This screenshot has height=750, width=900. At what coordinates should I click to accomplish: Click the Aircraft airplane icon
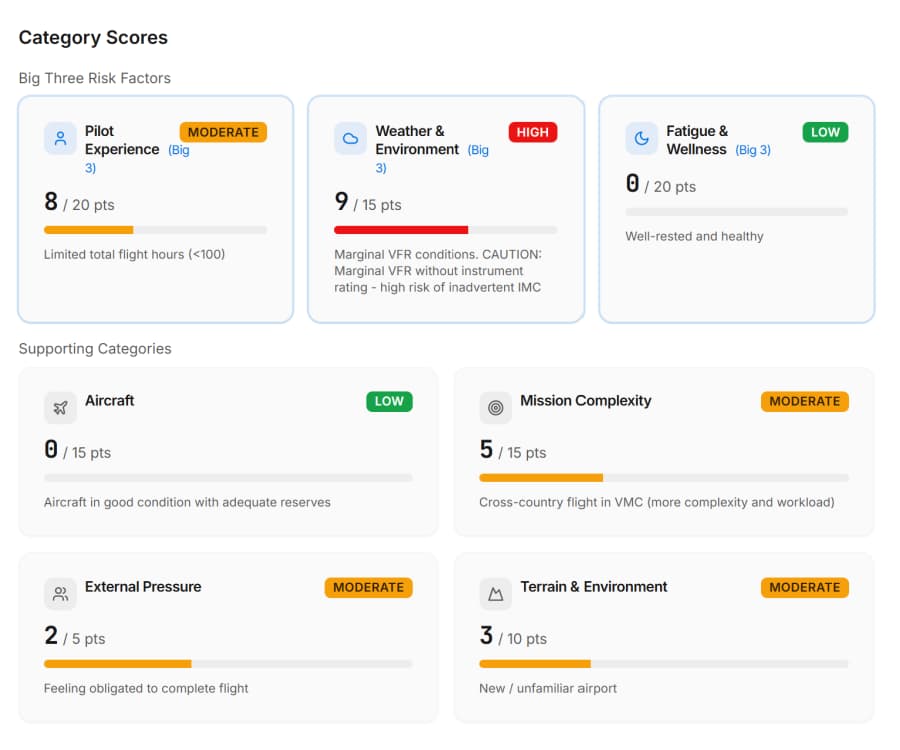[60, 408]
